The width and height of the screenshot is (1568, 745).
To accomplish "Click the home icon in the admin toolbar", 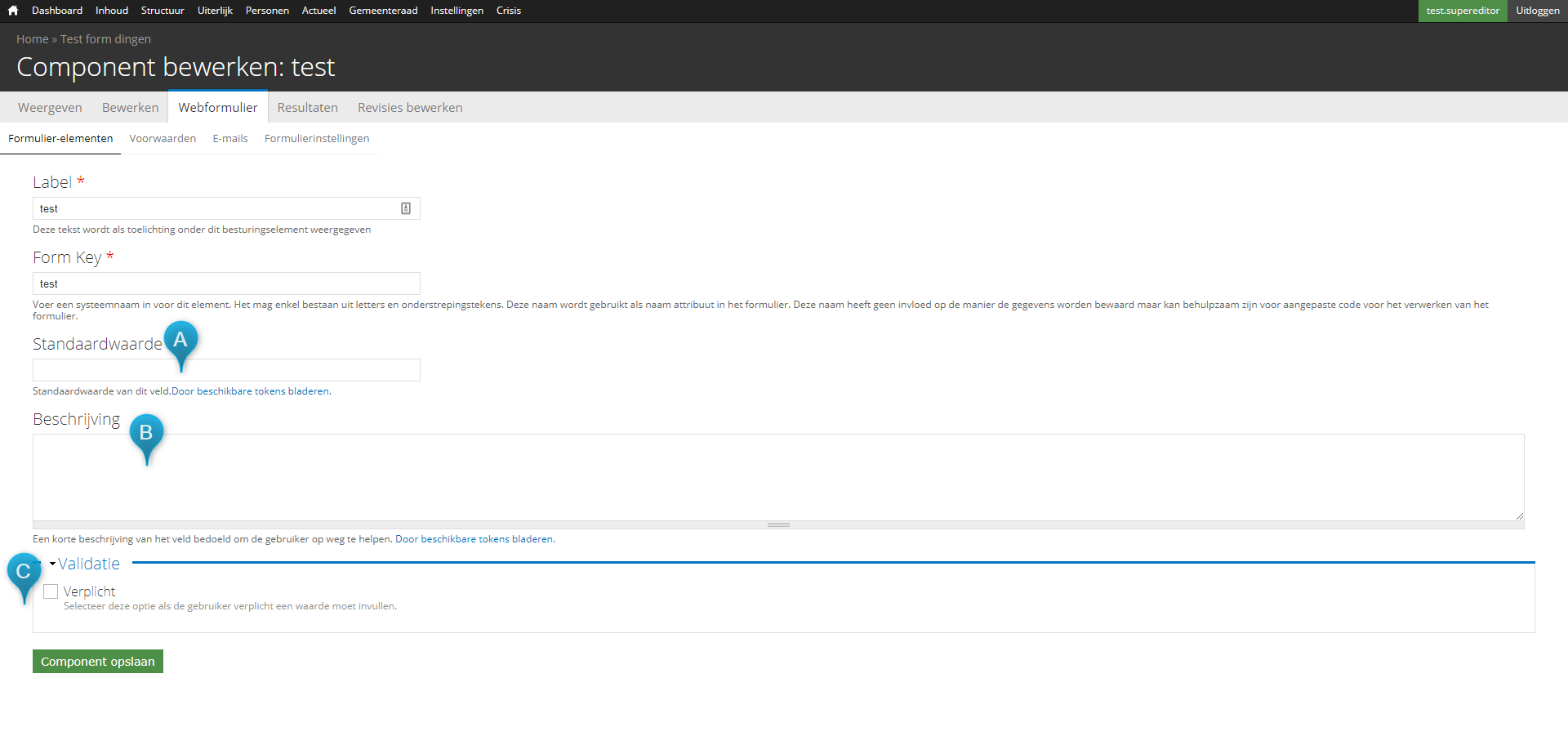I will coord(13,11).
